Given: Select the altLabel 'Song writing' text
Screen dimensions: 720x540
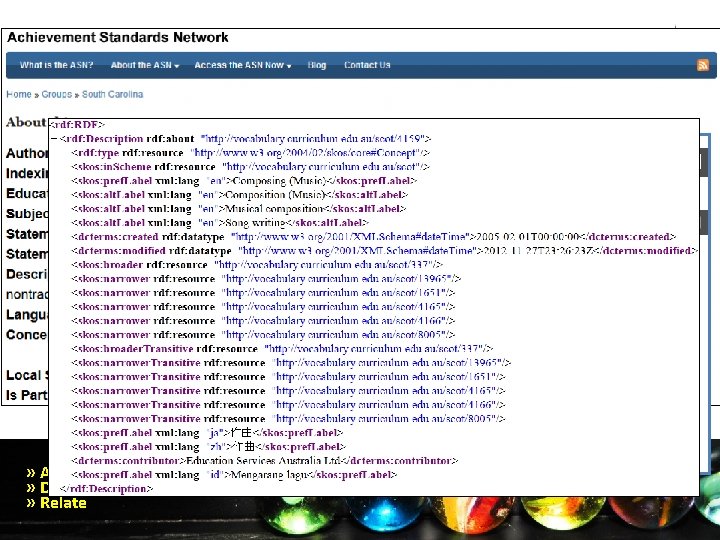Looking at the screenshot, I should [x=256, y=223].
